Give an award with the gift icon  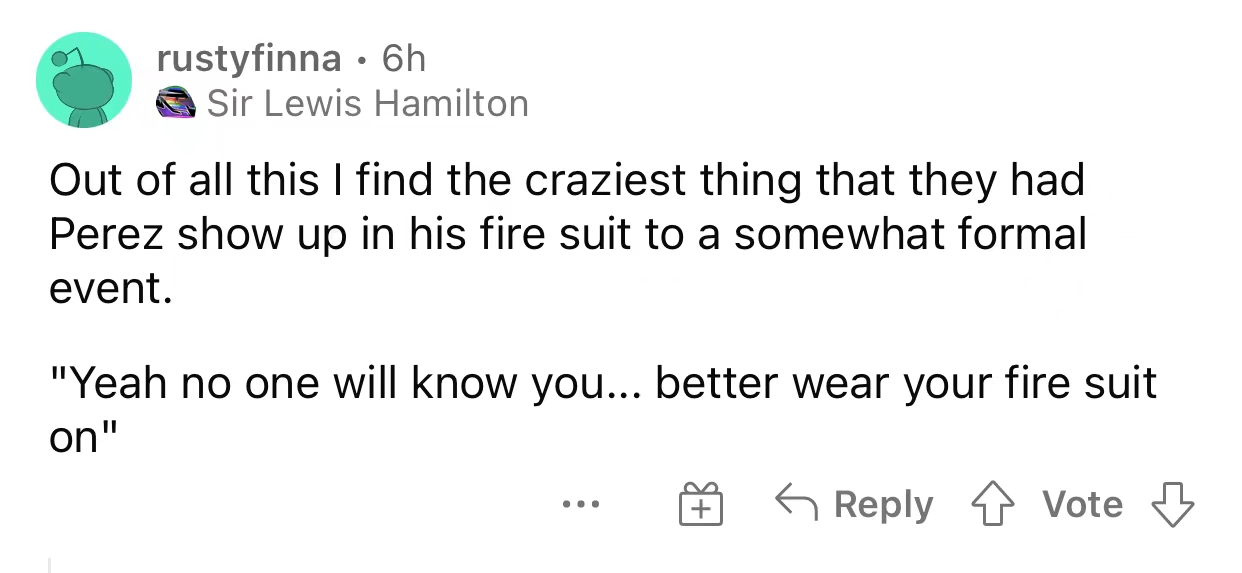point(699,504)
